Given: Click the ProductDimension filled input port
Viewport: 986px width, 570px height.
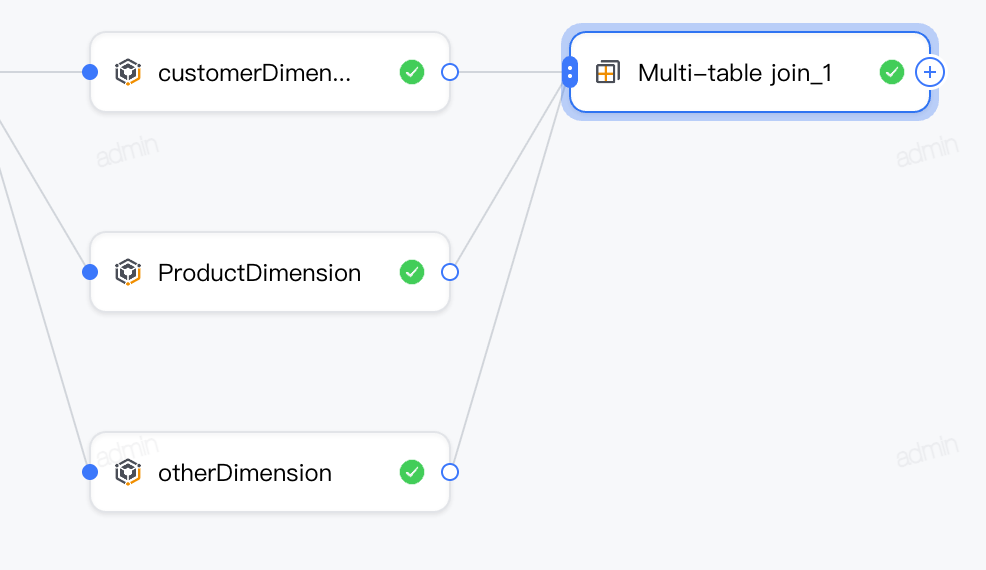Looking at the screenshot, I should (90, 272).
